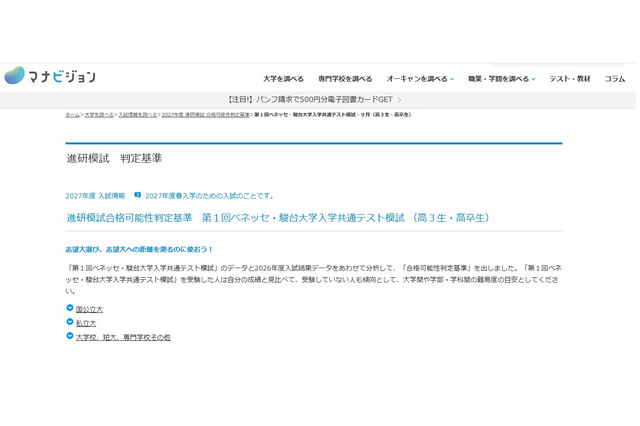Expand the 職業・学問を調べる dropdown

502,79
